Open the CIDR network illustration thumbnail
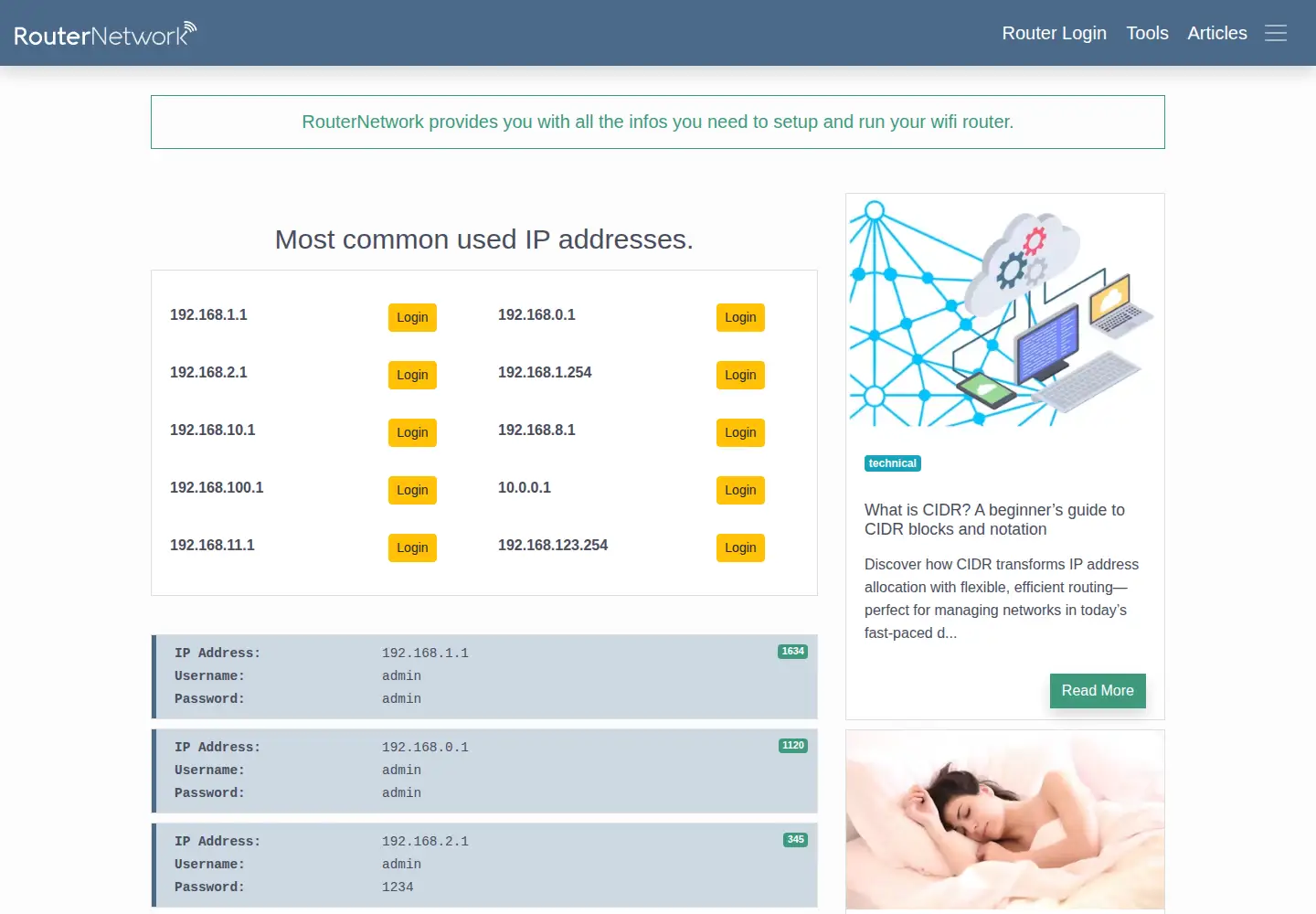Image resolution: width=1316 pixels, height=914 pixels. 1005,312
